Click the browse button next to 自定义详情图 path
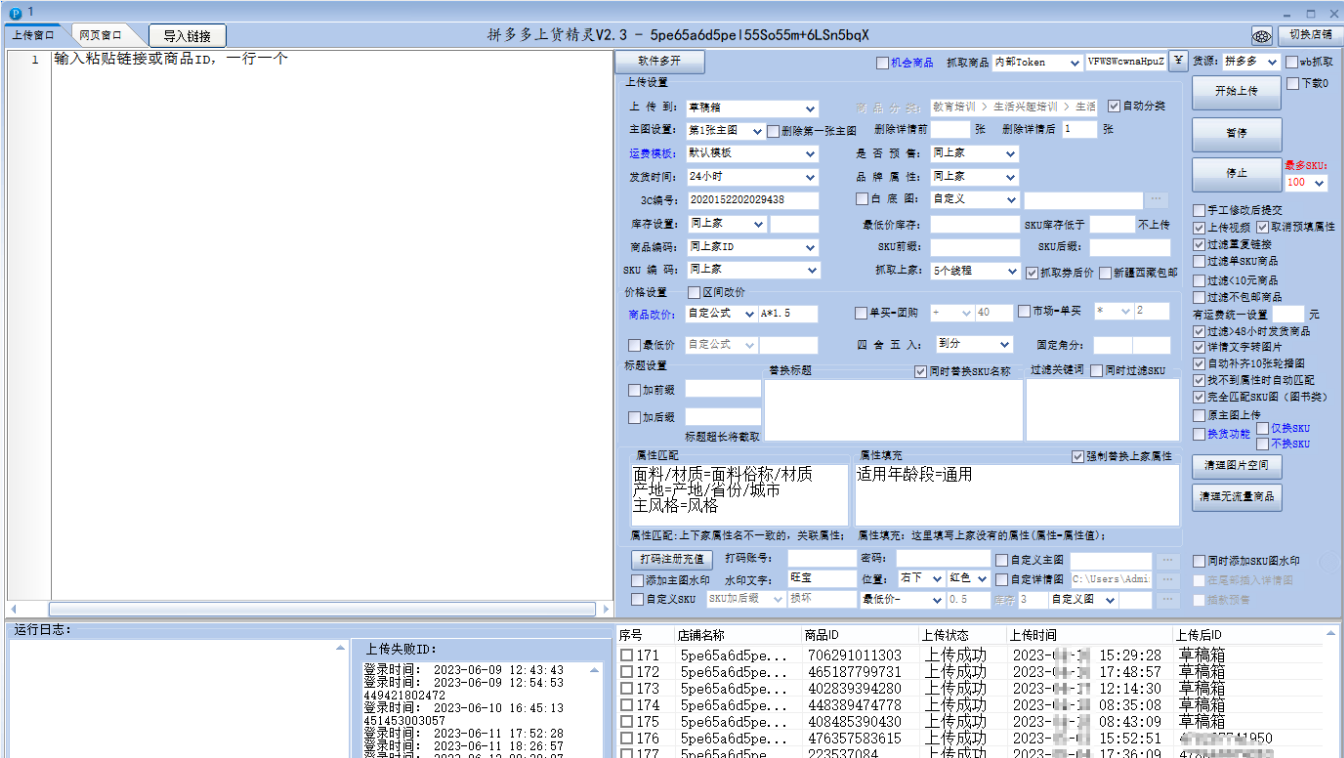The width and height of the screenshot is (1344, 758). coord(1167,580)
